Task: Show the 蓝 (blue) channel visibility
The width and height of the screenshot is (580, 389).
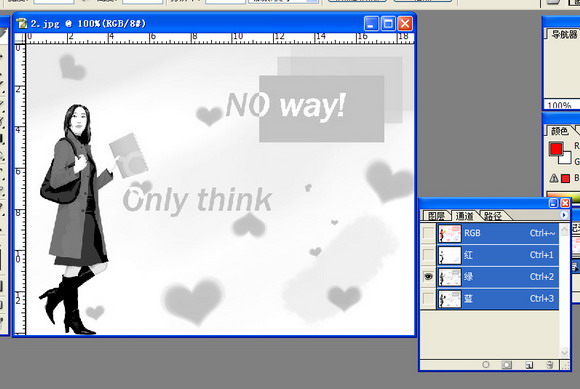Action: pyautogui.click(x=428, y=298)
